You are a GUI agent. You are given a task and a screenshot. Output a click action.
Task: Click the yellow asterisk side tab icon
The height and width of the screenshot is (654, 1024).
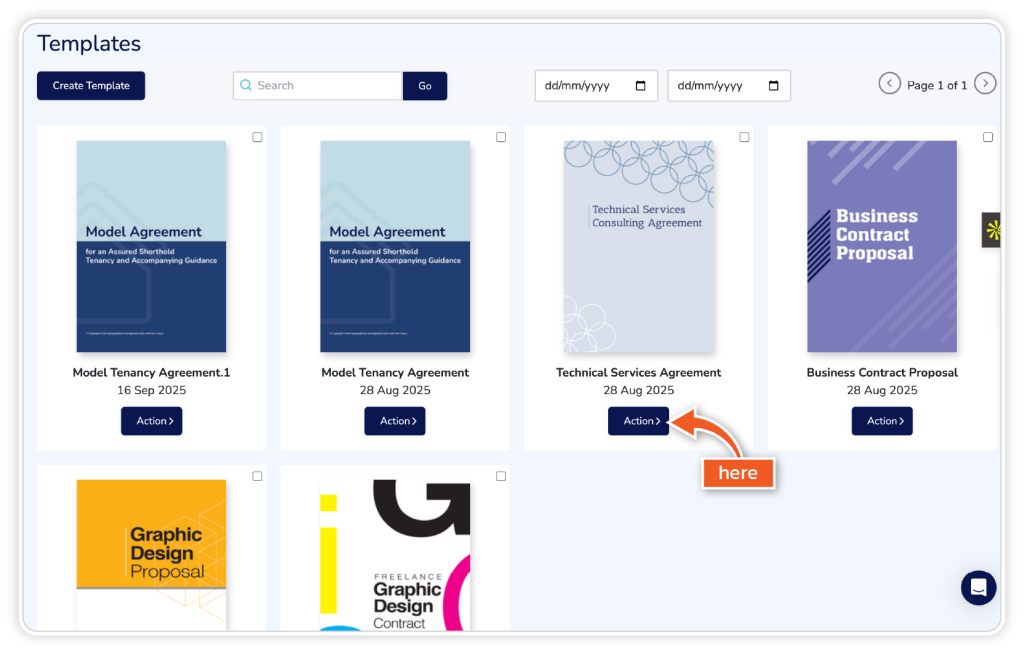tap(992, 231)
